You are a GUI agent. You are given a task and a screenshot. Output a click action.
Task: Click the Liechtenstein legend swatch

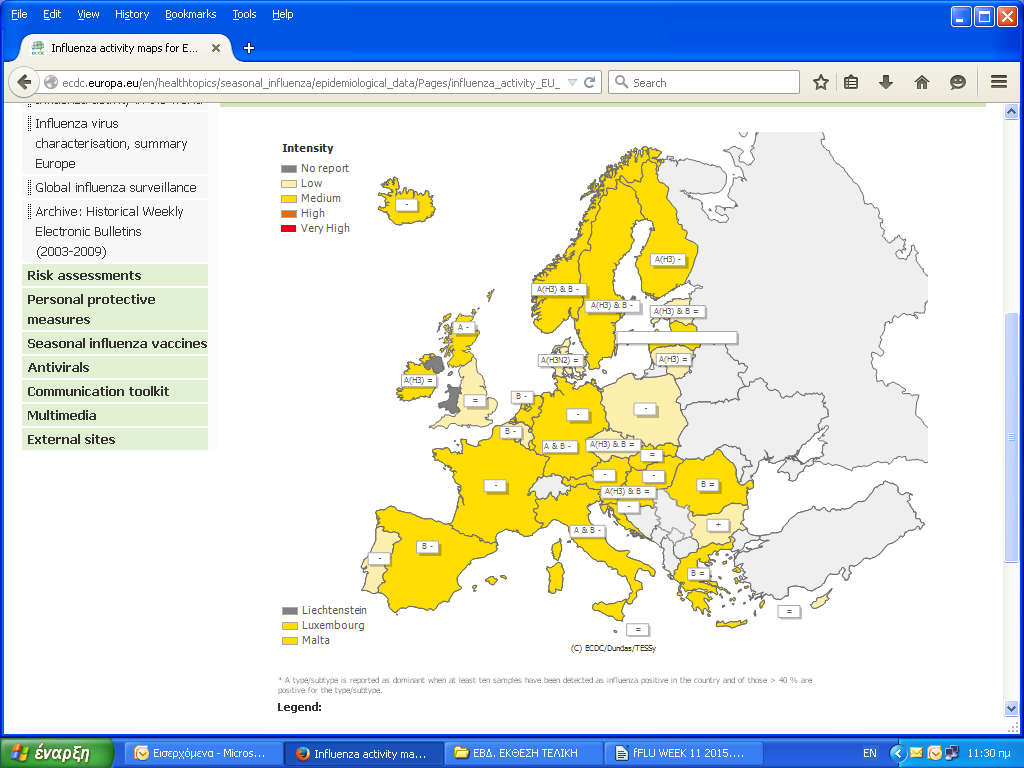[290, 611]
